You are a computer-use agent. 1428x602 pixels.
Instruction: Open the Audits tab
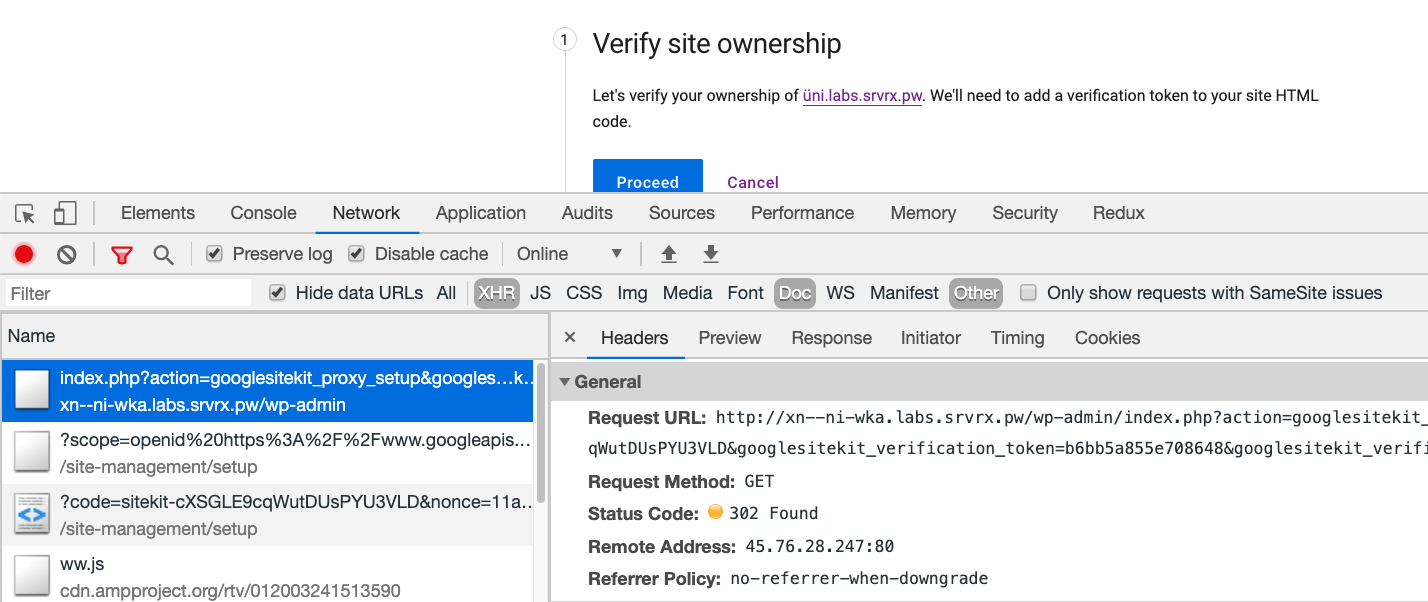point(587,213)
